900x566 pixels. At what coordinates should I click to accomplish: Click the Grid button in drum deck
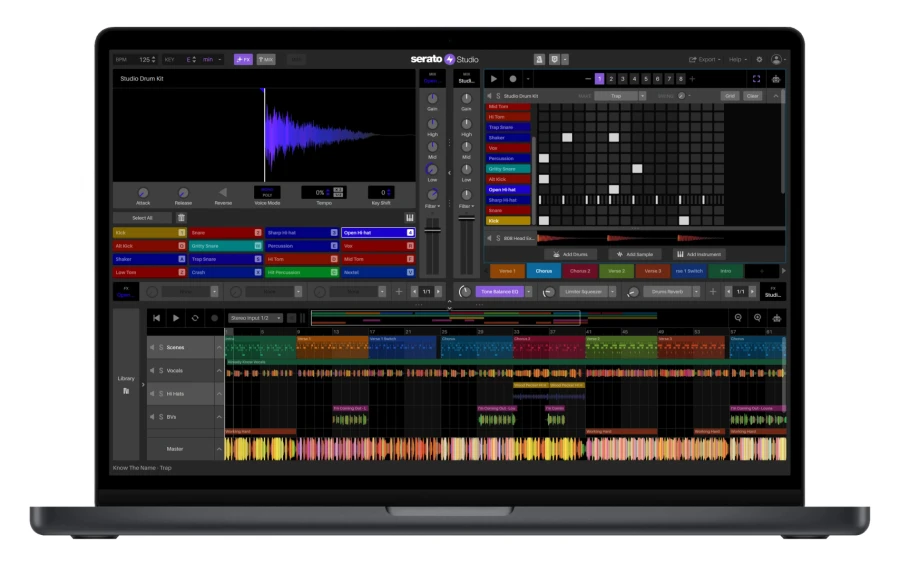tap(730, 96)
